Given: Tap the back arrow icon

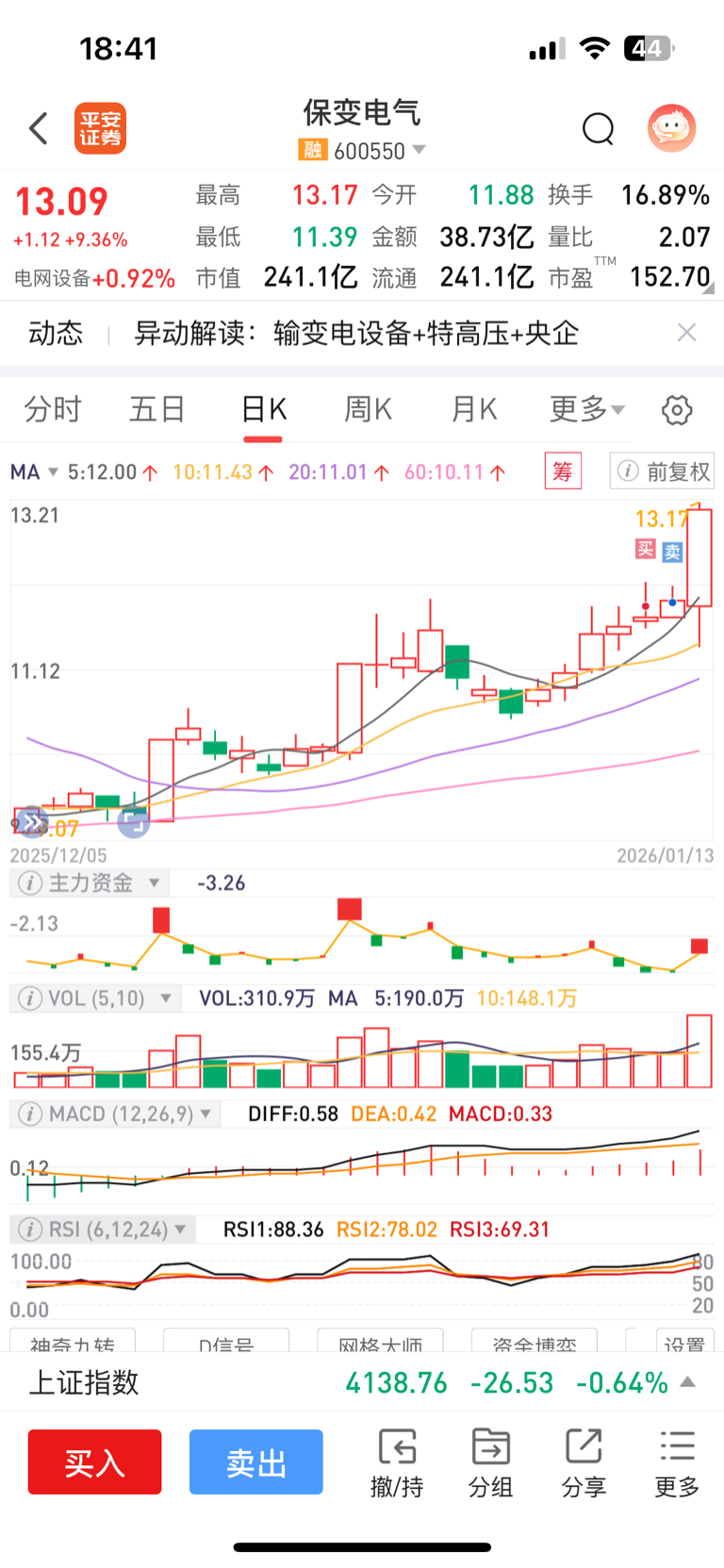Looking at the screenshot, I should pyautogui.click(x=38, y=128).
